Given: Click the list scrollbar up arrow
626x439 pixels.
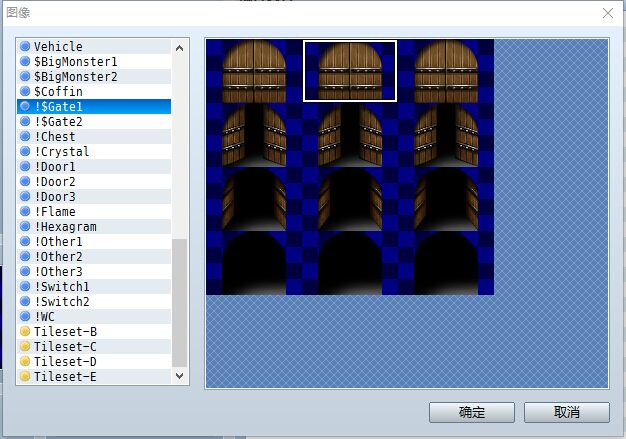Looking at the screenshot, I should coord(180,48).
